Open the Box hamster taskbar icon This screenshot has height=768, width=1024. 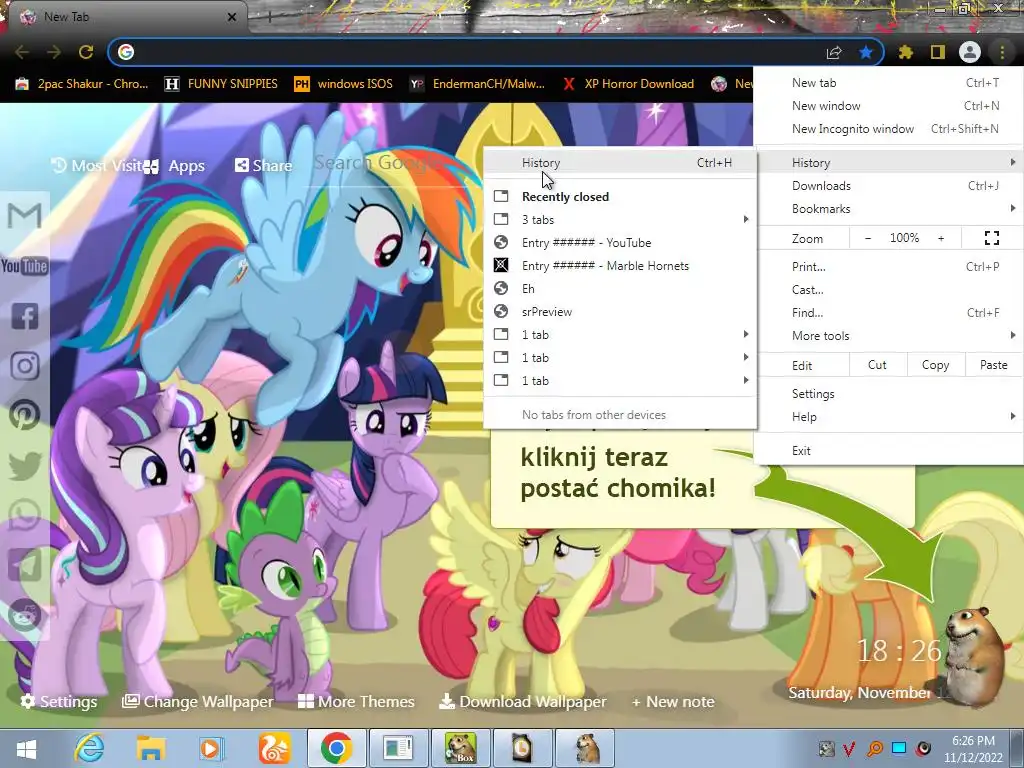461,748
